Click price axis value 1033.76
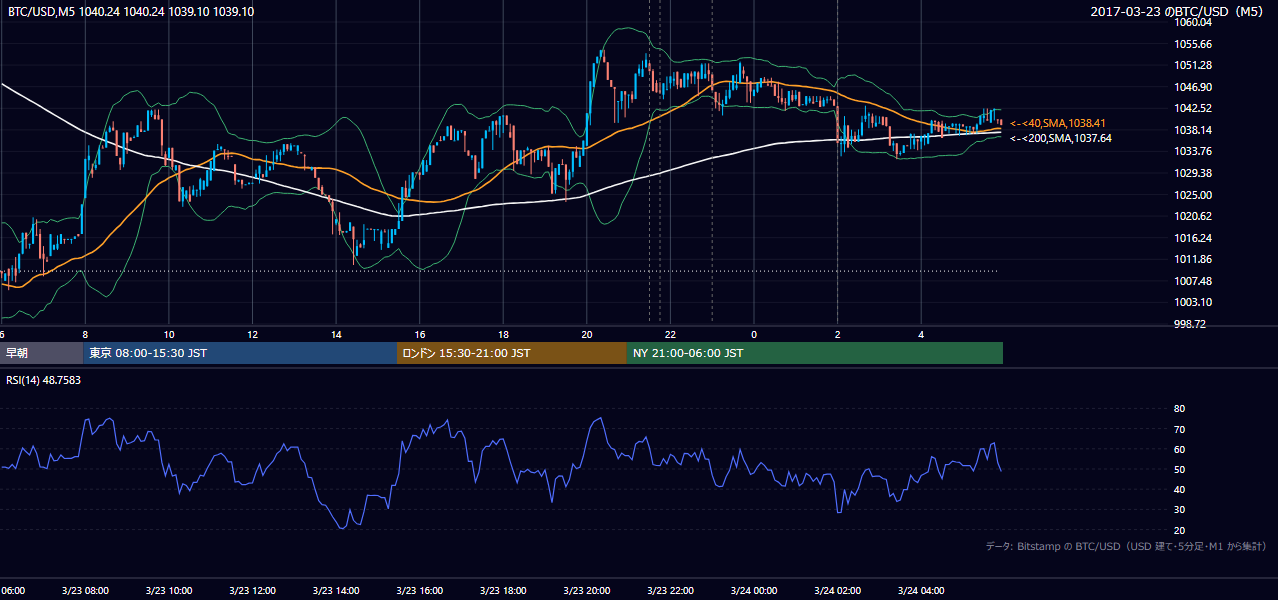Image resolution: width=1278 pixels, height=600 pixels. [x=1193, y=152]
